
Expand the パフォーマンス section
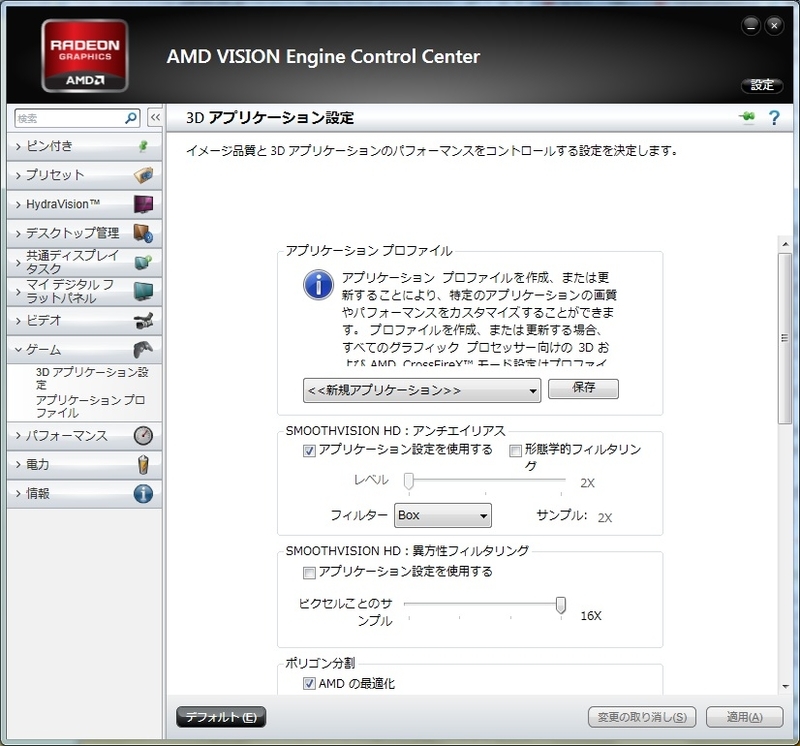84,435
